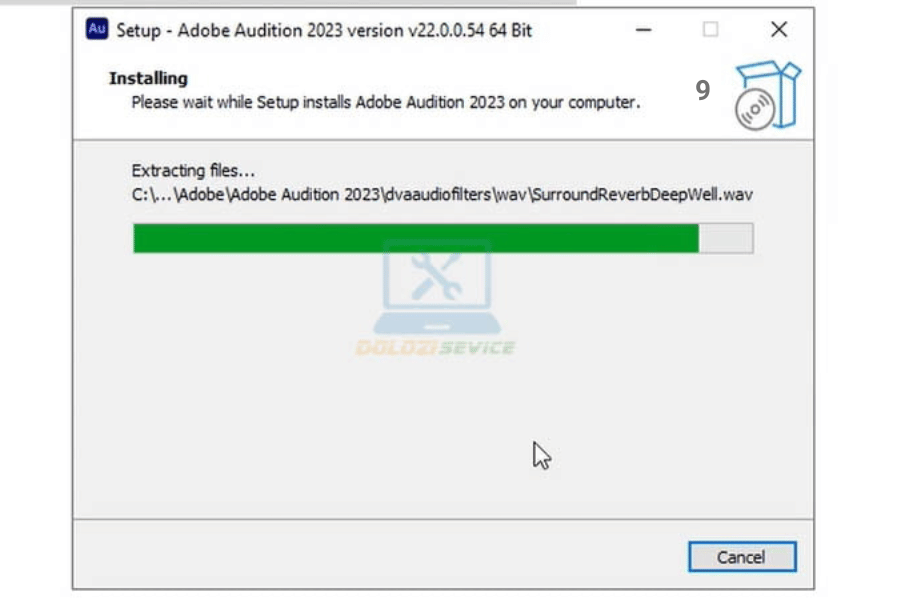Click the CD disc graphic in header
This screenshot has width=900, height=600.
point(755,111)
